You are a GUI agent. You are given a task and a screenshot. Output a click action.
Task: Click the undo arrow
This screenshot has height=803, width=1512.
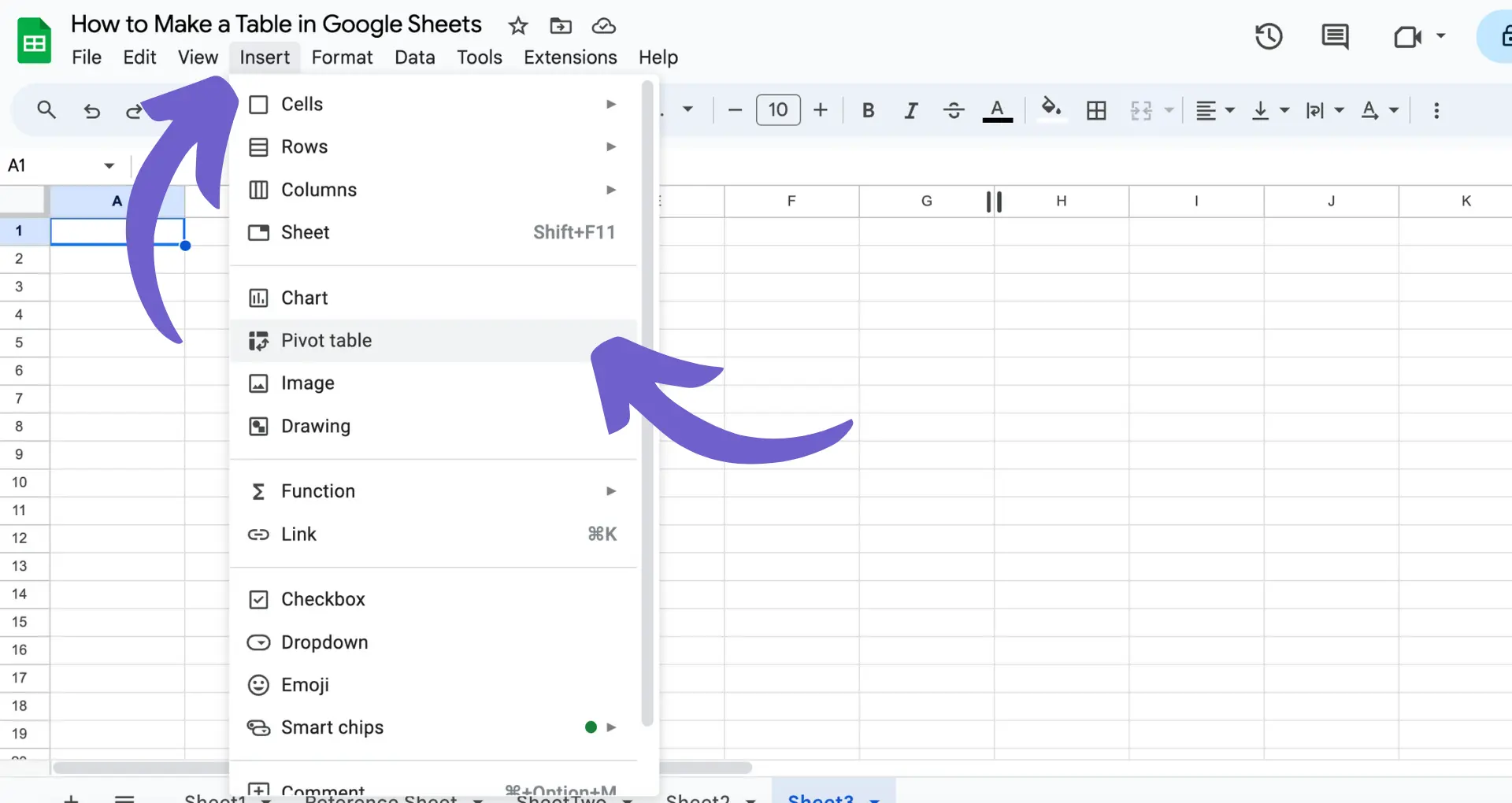point(92,111)
